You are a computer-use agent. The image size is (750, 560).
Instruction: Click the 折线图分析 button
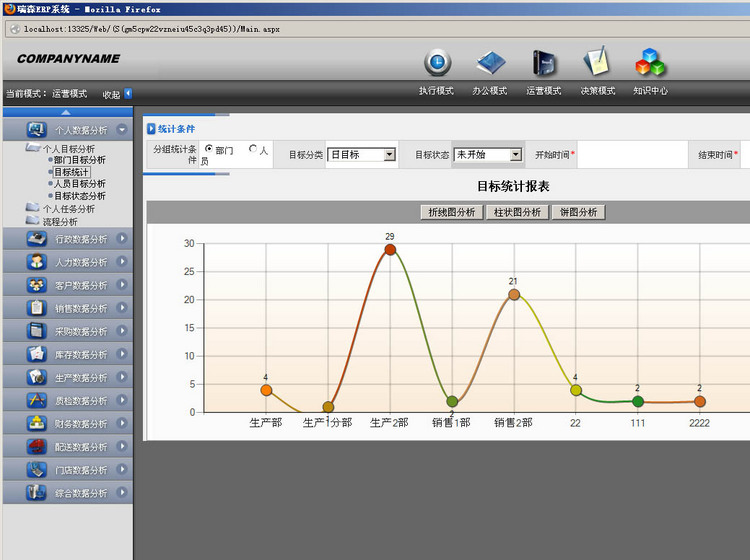coord(451,212)
